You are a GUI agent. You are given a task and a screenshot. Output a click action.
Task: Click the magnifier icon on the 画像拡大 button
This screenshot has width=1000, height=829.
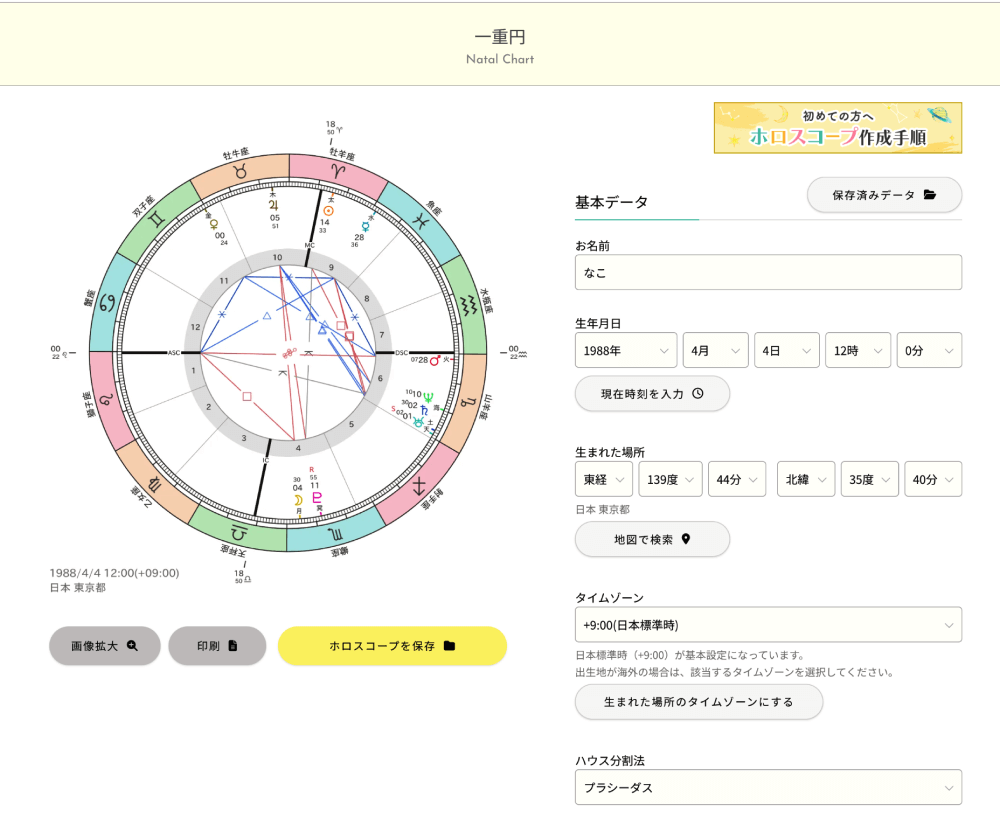point(132,644)
